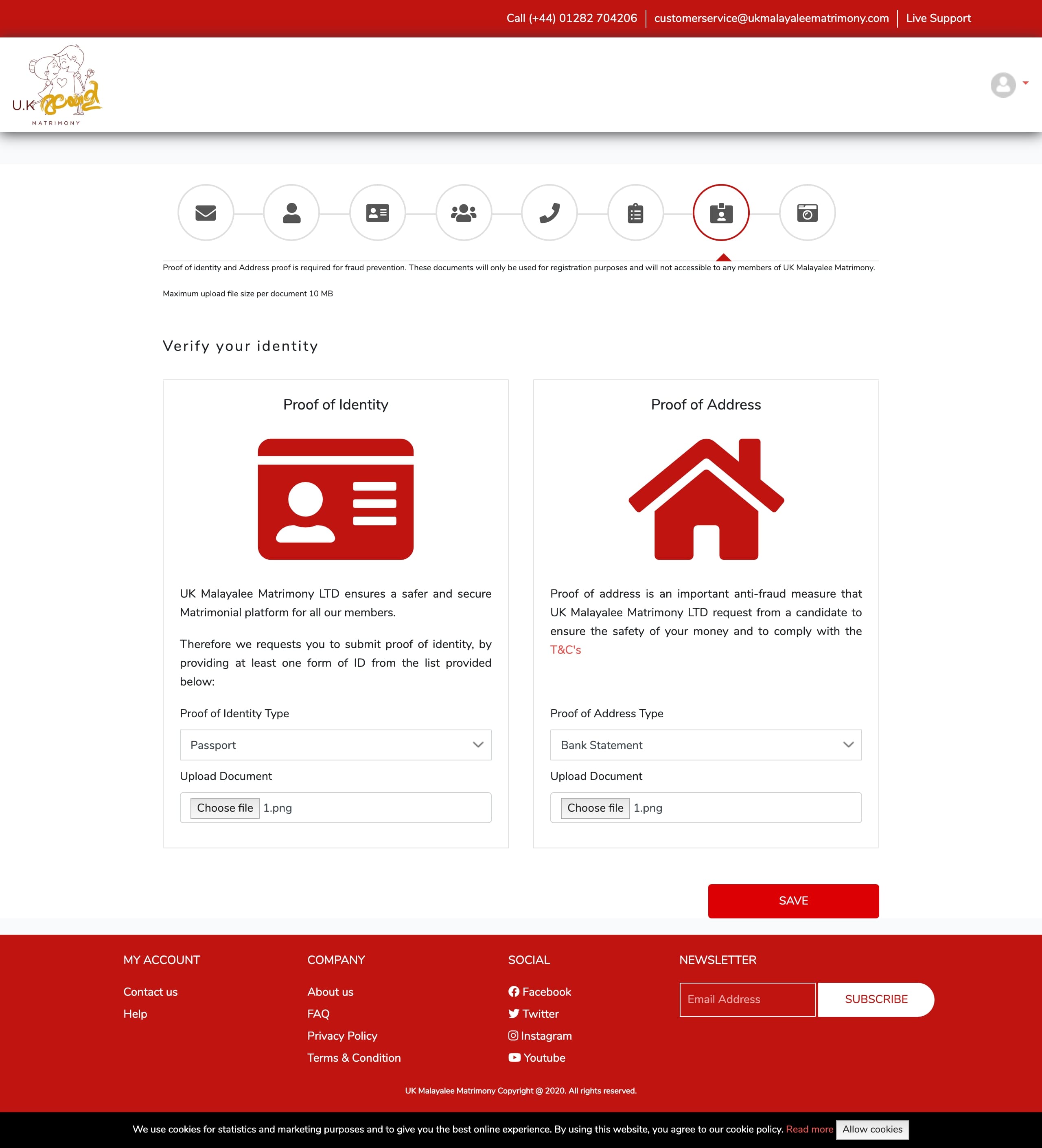Image resolution: width=1042 pixels, height=1148 pixels.
Task: Select Passport from identity type dropdown
Action: point(335,745)
